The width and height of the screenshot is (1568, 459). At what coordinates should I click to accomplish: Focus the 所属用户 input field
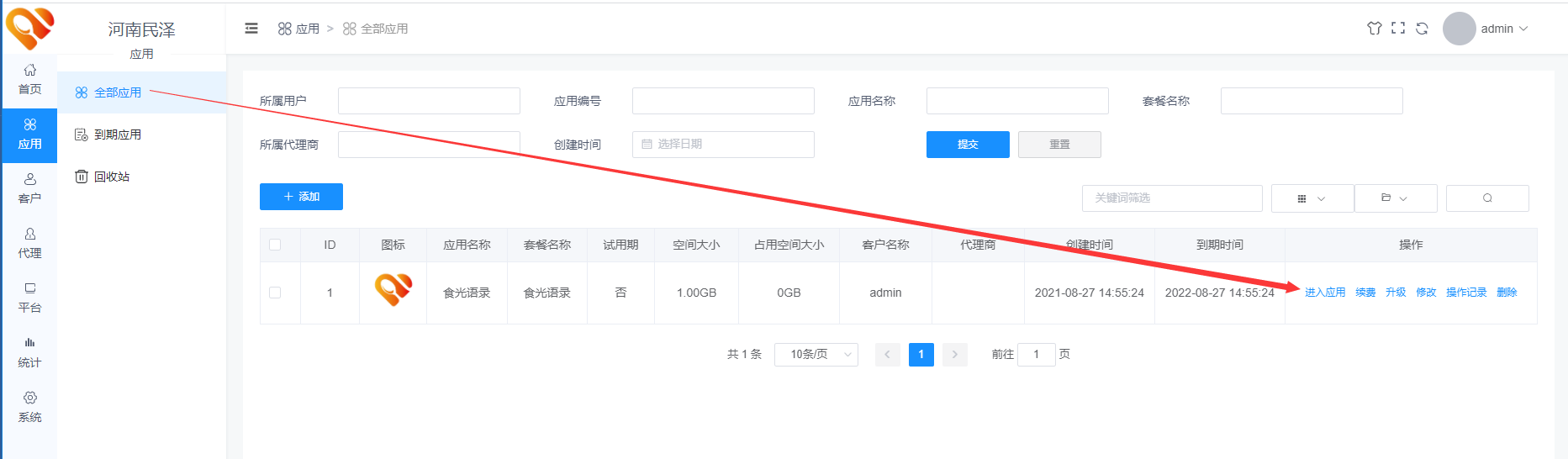(429, 101)
